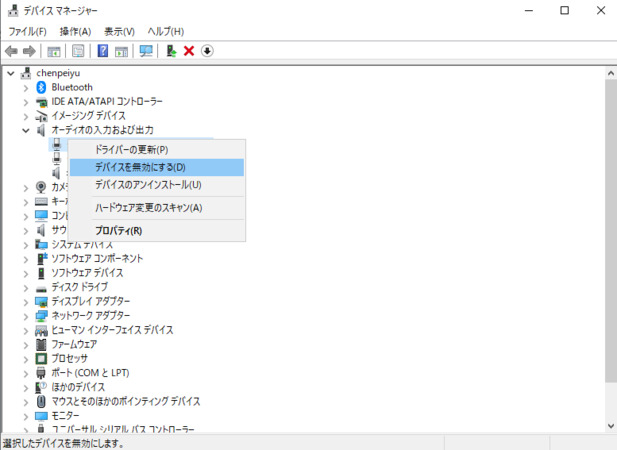
Task: Expand イメージング デバイス category
Action: [x=26, y=116]
